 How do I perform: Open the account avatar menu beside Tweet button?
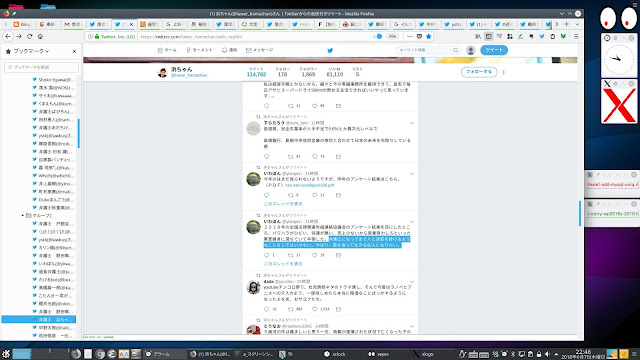coord(471,50)
